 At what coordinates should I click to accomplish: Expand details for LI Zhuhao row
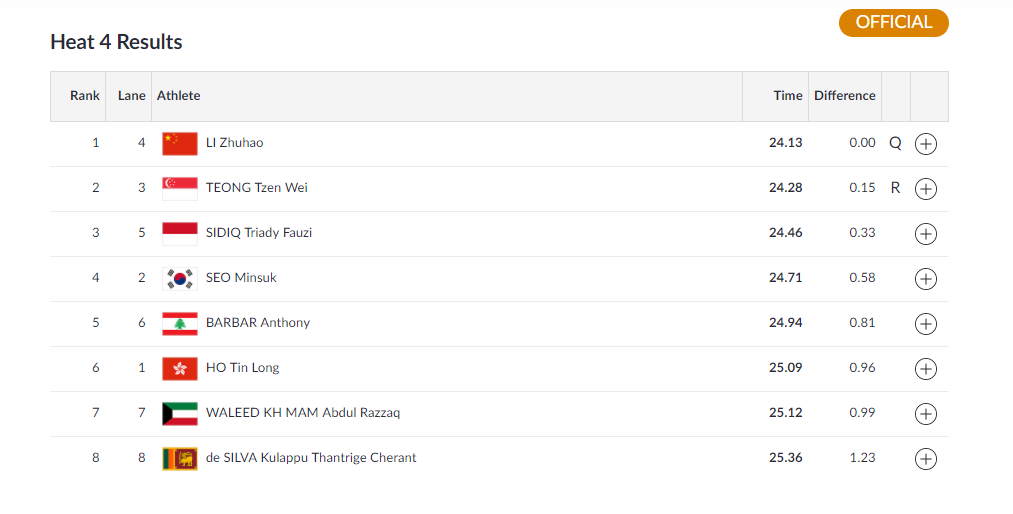926,144
